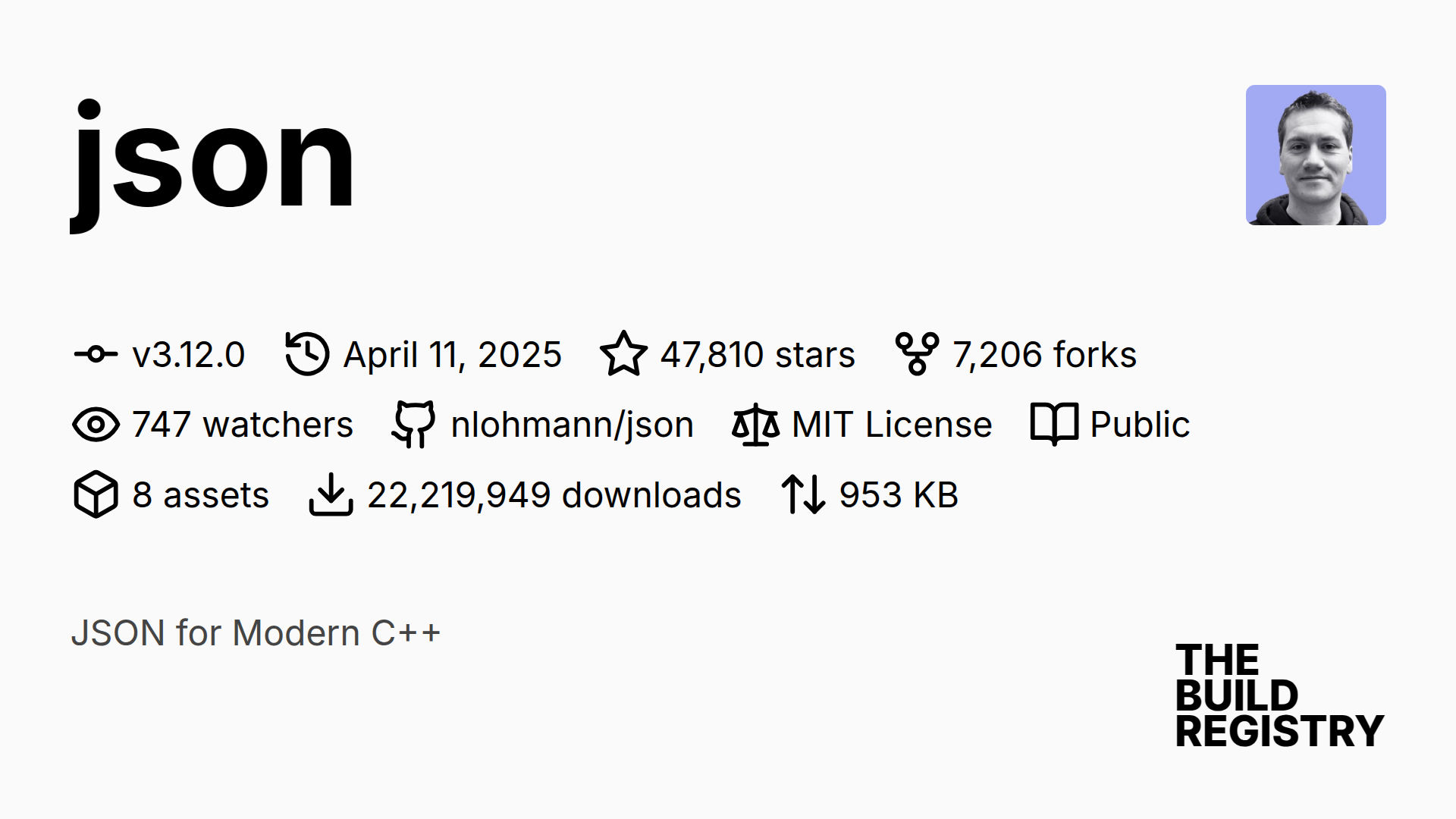This screenshot has height=819, width=1456.
Task: Click the open book Public icon
Action: point(1054,425)
